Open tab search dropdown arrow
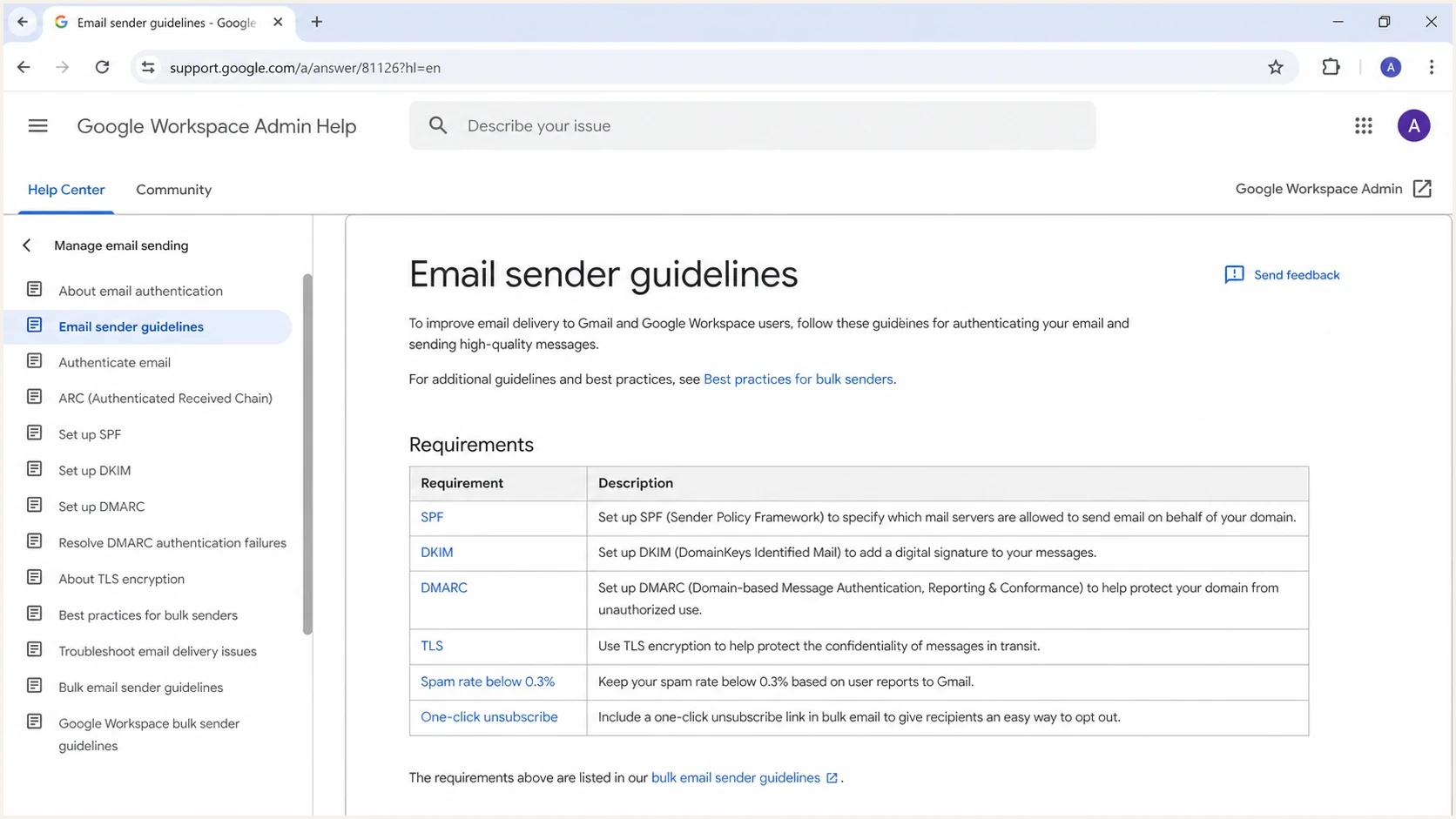Image resolution: width=1456 pixels, height=819 pixels. pos(23,22)
